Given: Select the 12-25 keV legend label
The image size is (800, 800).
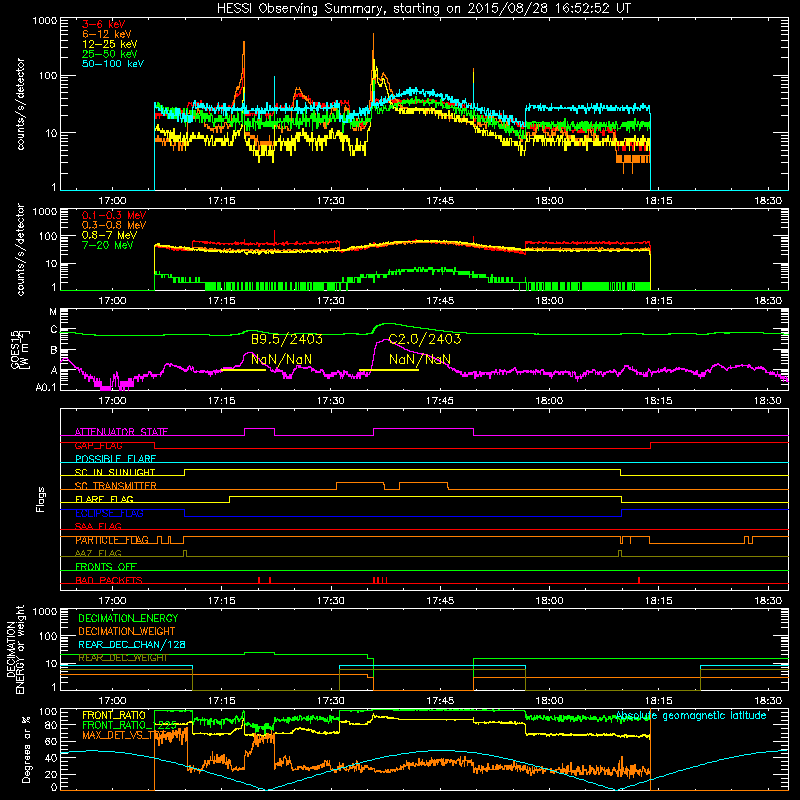Looking at the screenshot, I should coord(109,44).
